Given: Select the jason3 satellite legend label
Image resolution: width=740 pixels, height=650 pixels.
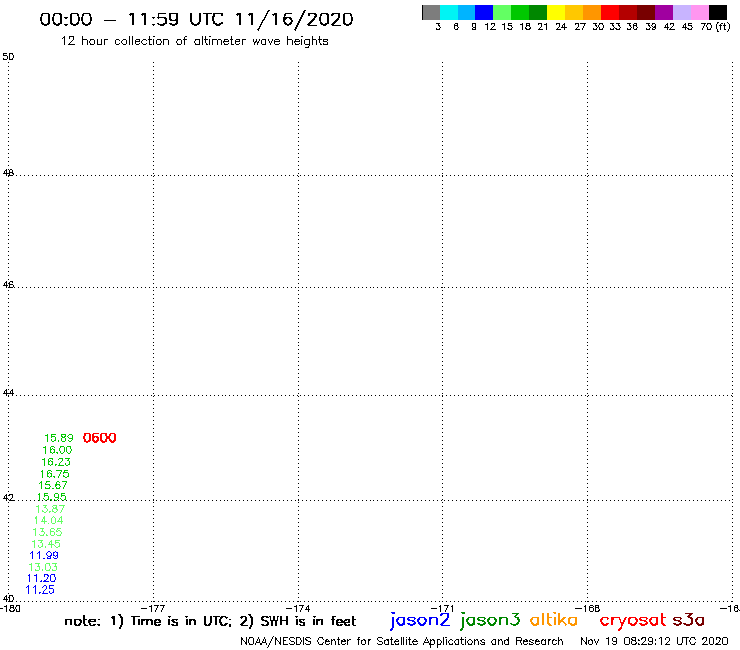Looking at the screenshot, I should point(490,621).
